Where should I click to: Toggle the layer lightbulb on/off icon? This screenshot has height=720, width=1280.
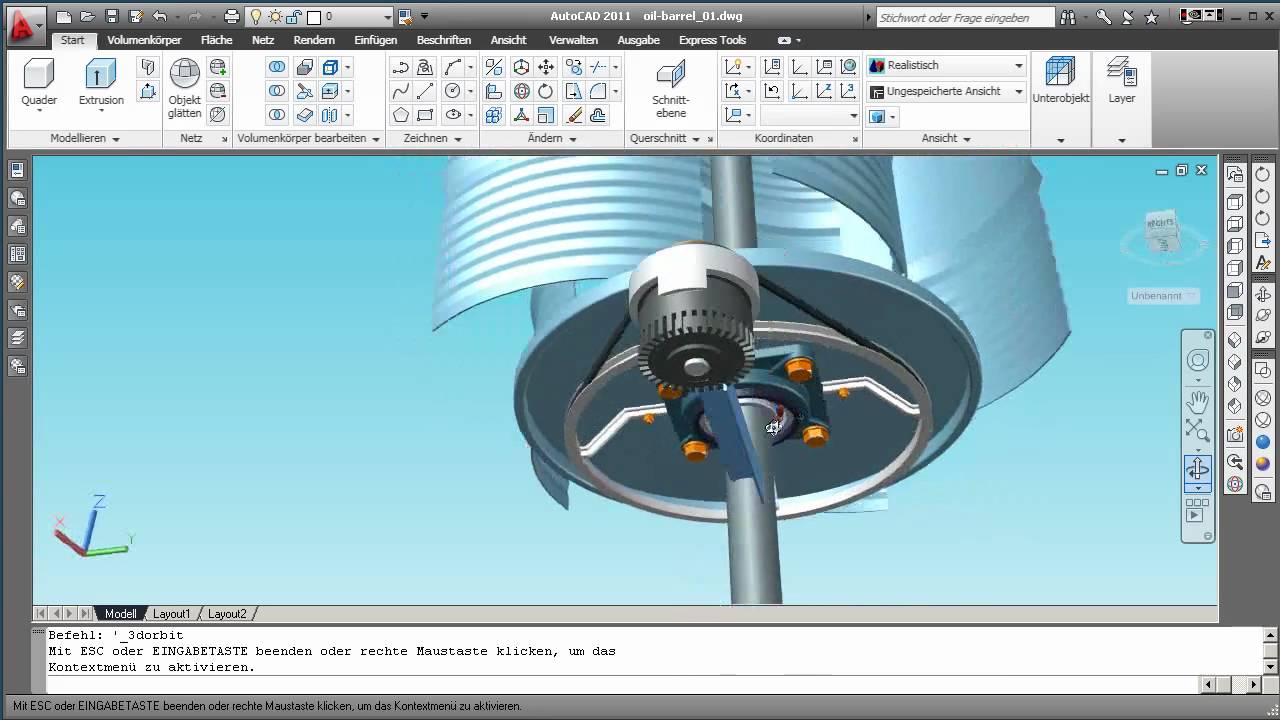pyautogui.click(x=256, y=17)
